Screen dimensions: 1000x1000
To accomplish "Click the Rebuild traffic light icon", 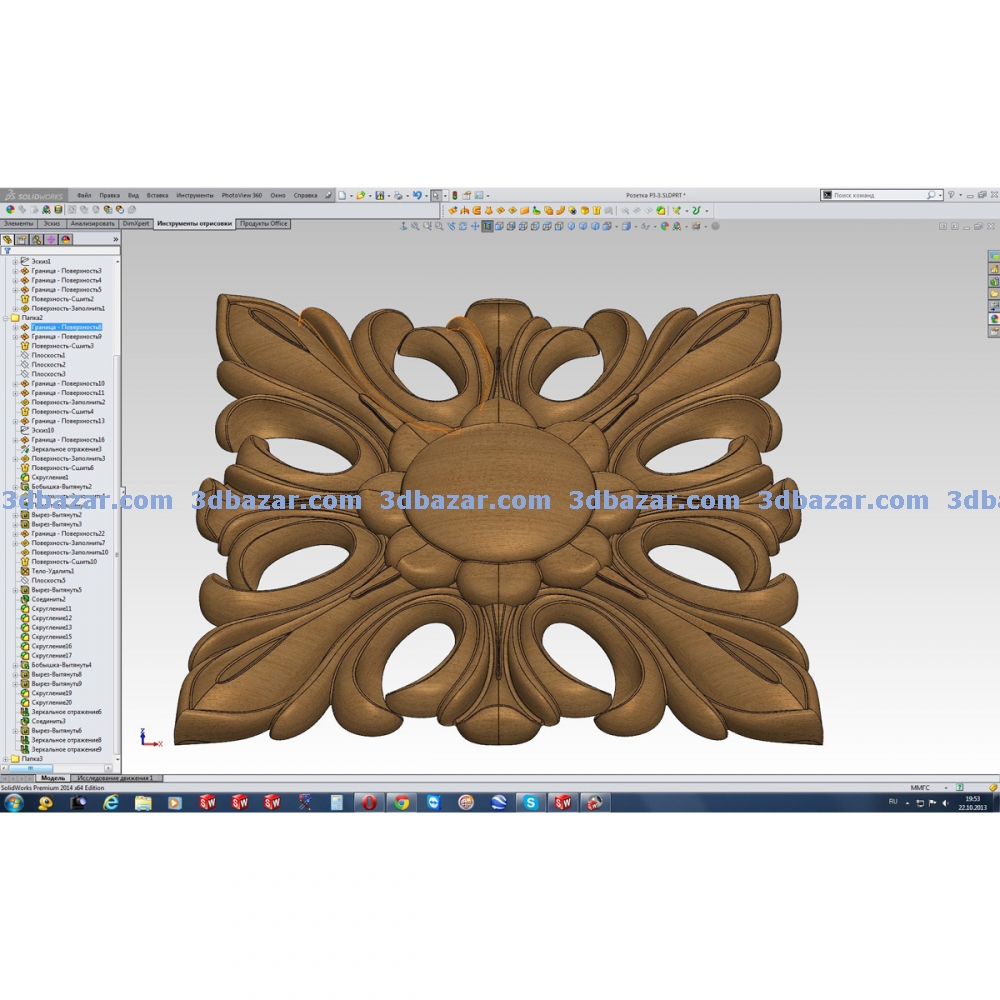I will point(455,196).
